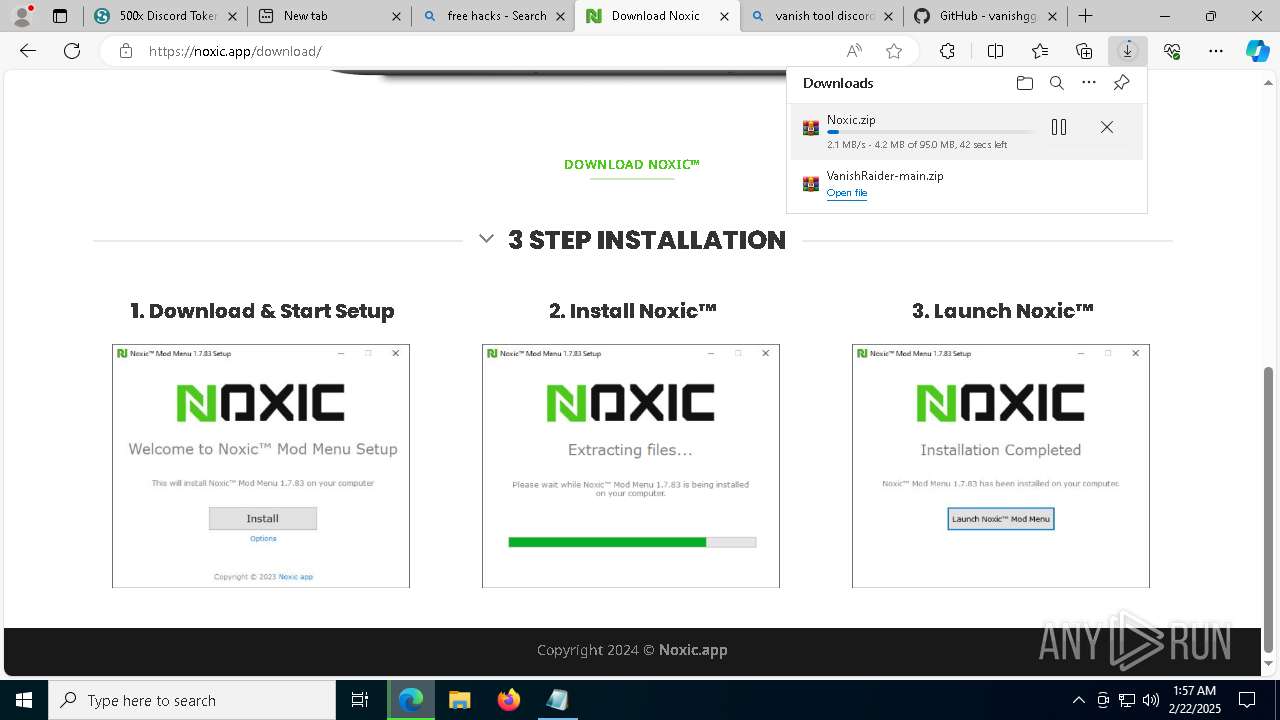
Task: Close the free hacks Search tab
Action: 559,16
